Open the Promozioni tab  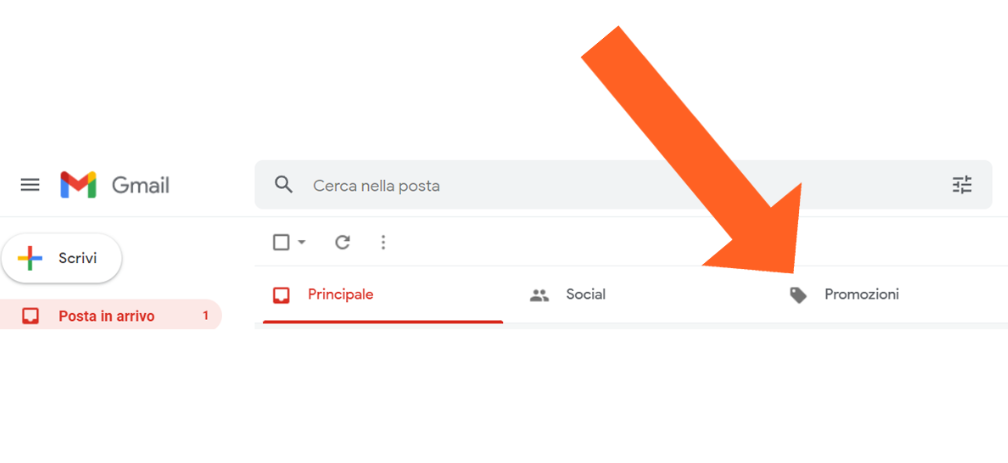pos(888,295)
